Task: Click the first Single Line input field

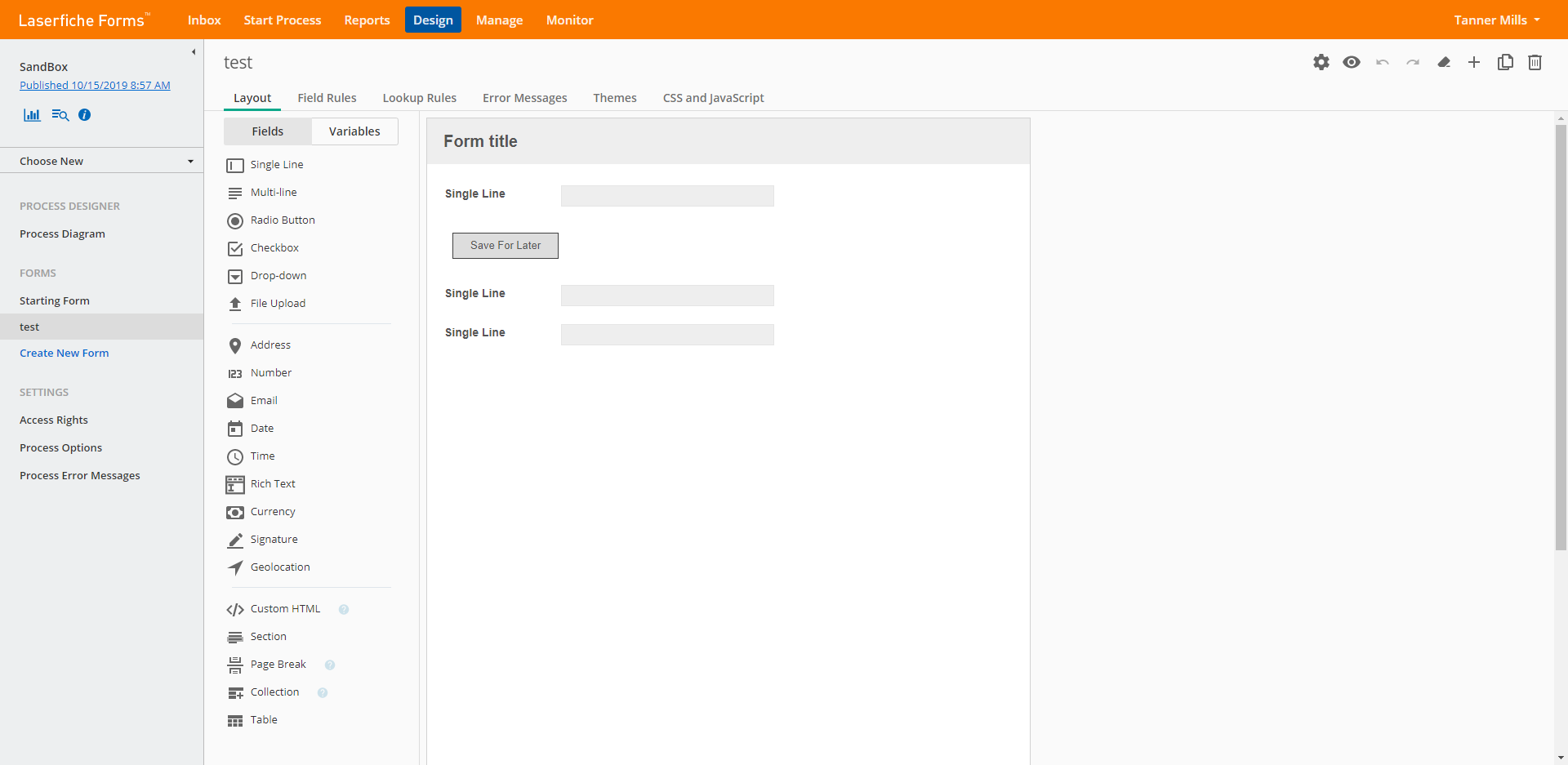Action: pyautogui.click(x=667, y=196)
